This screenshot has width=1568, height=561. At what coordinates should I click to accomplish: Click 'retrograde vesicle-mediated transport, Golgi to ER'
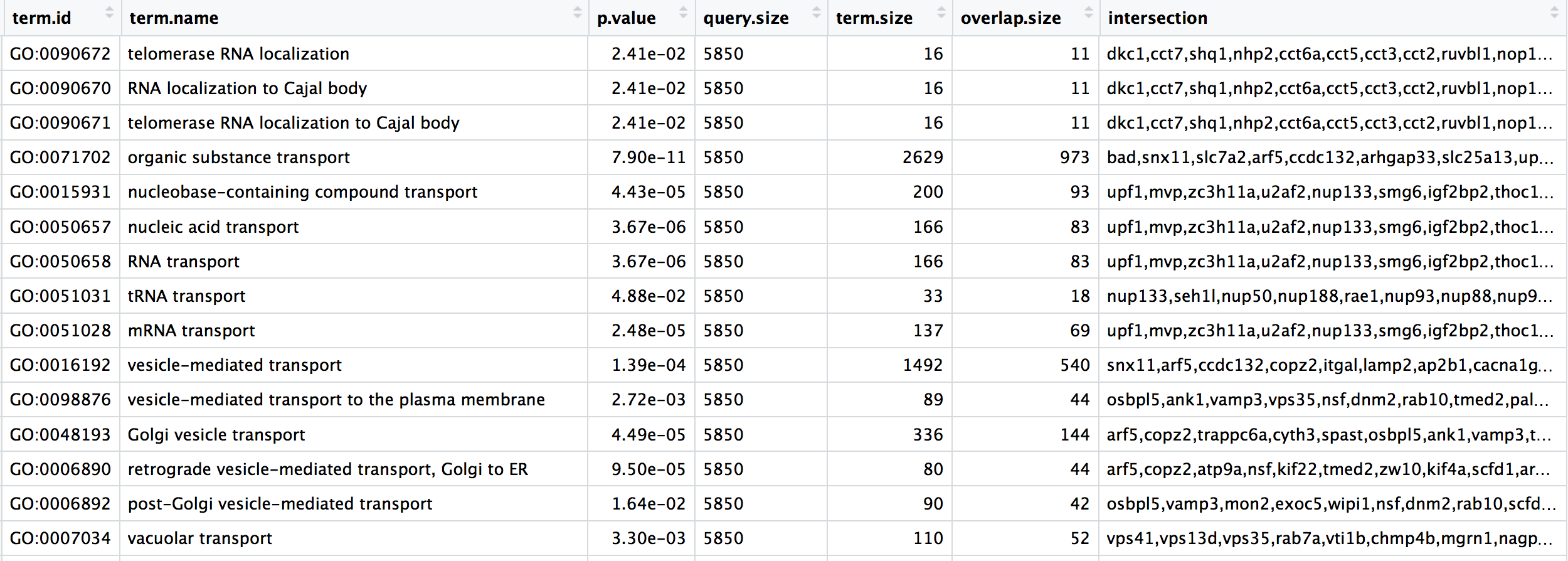point(328,469)
